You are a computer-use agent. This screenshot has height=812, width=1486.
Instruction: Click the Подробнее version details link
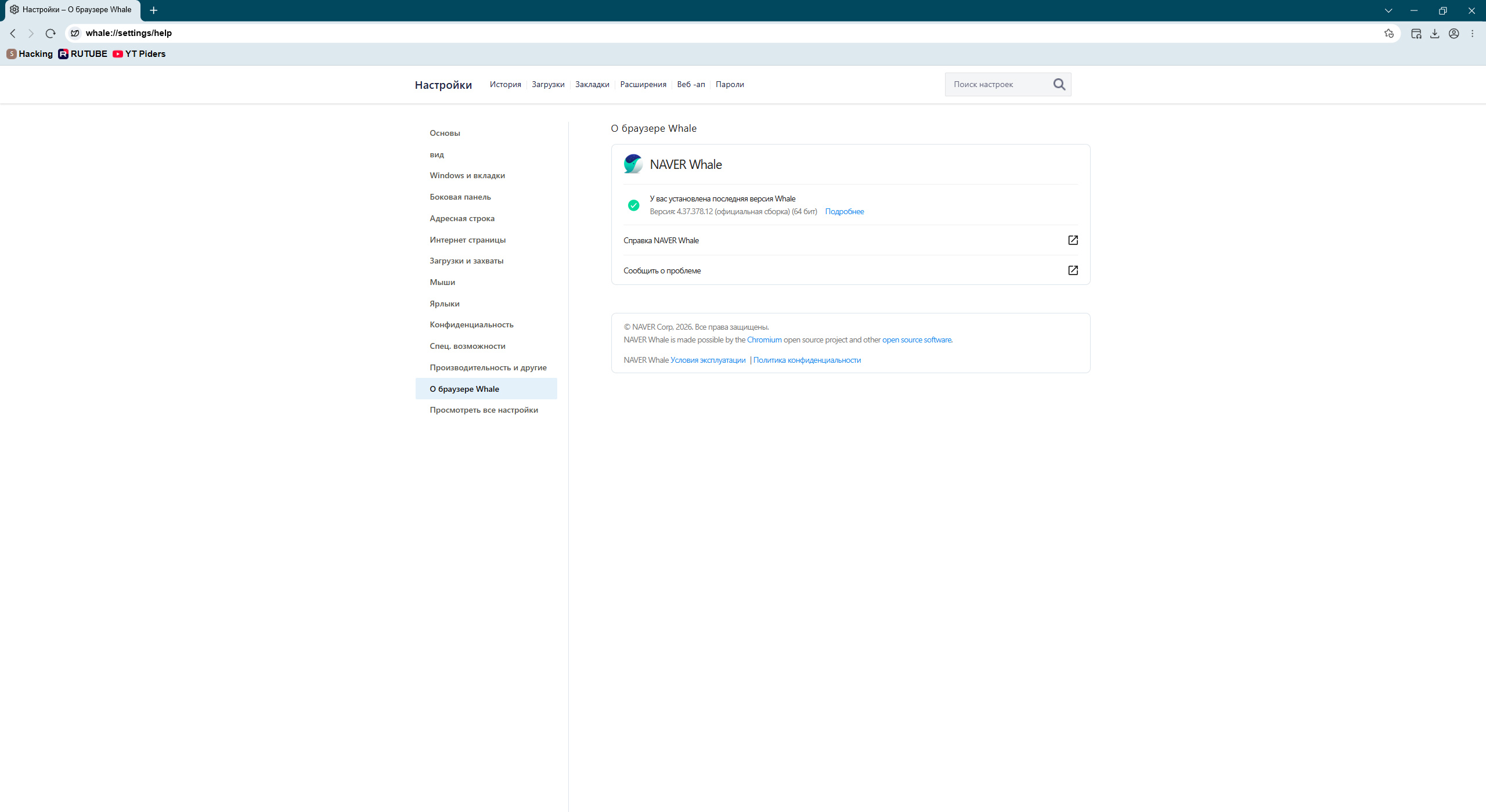click(845, 212)
